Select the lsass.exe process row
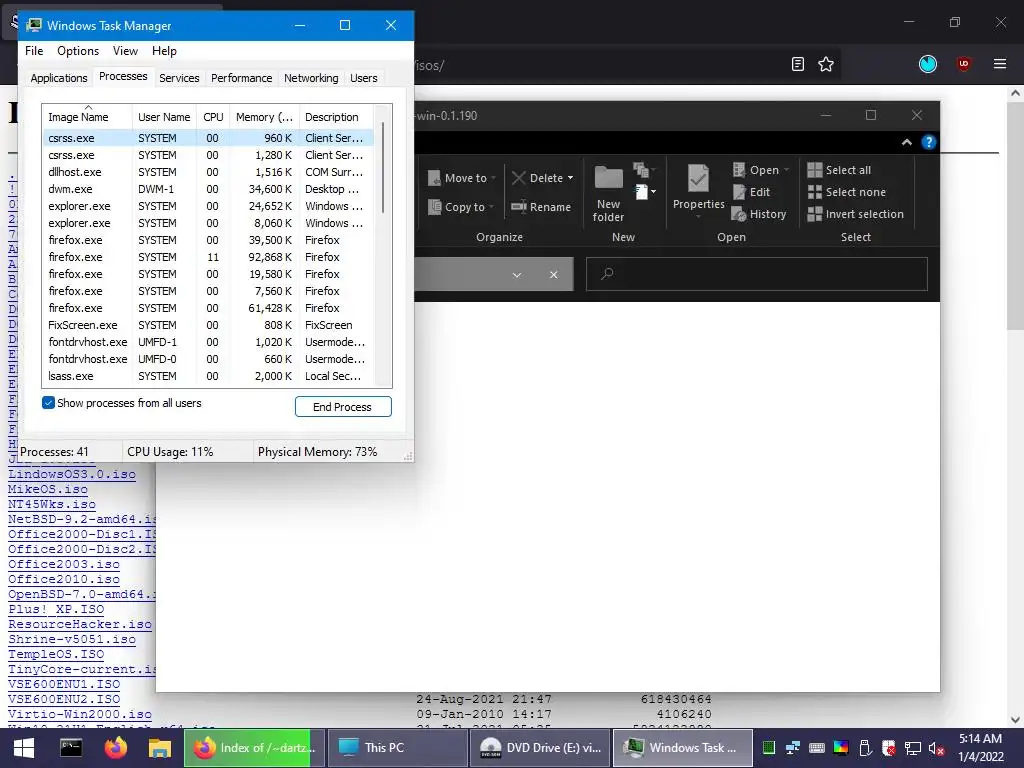 (209, 376)
